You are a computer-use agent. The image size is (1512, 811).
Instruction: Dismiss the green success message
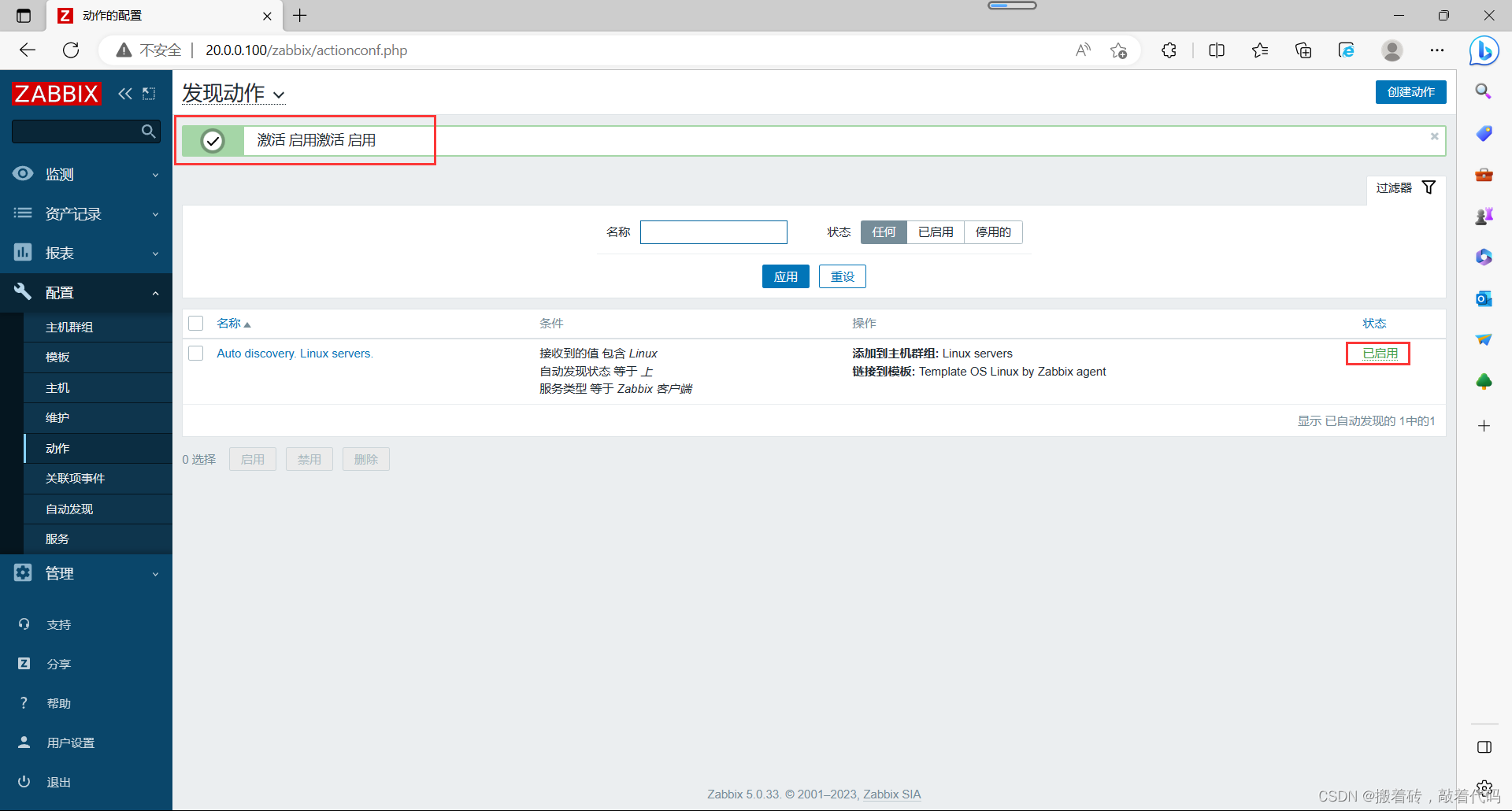(x=1434, y=136)
